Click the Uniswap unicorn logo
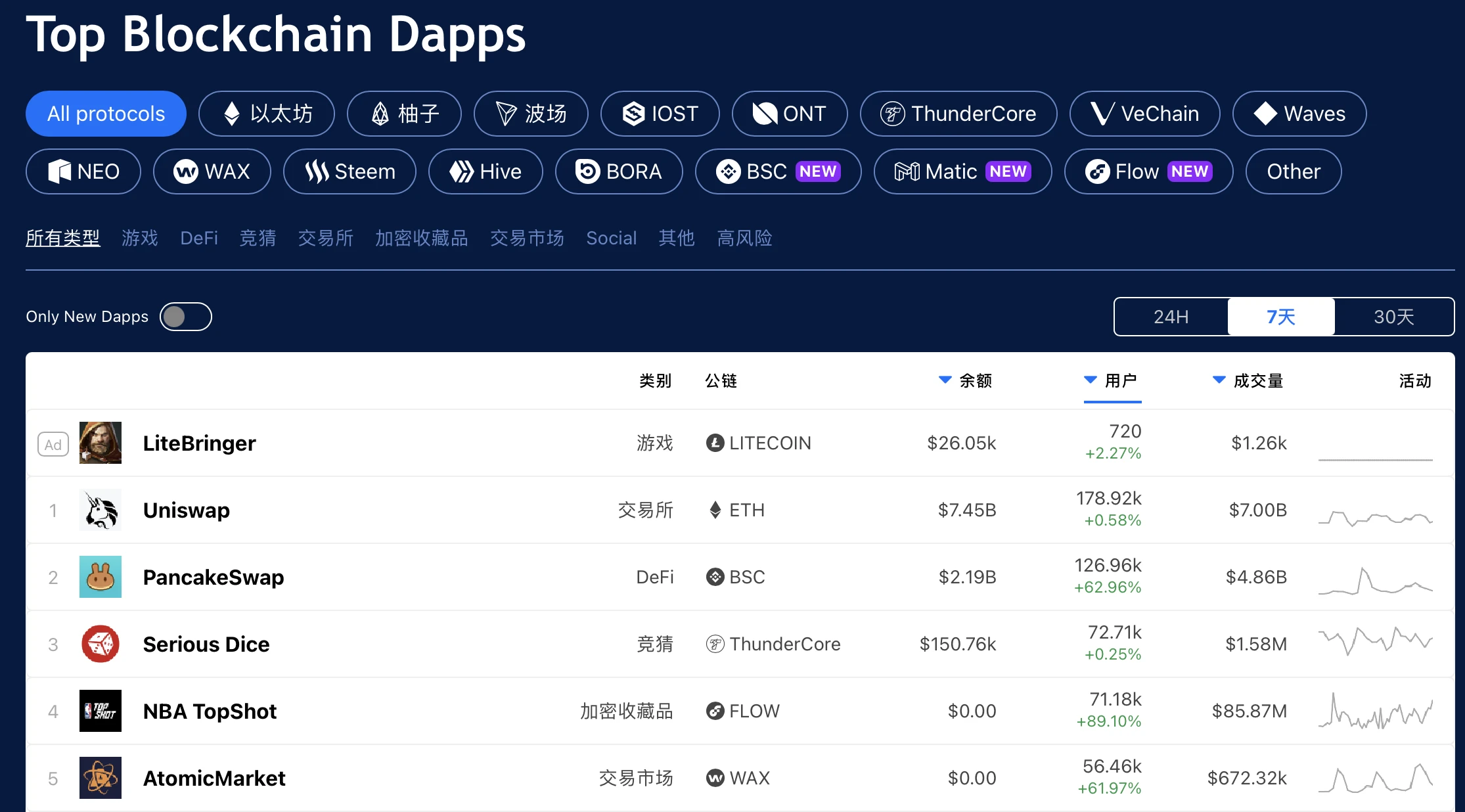 (101, 510)
